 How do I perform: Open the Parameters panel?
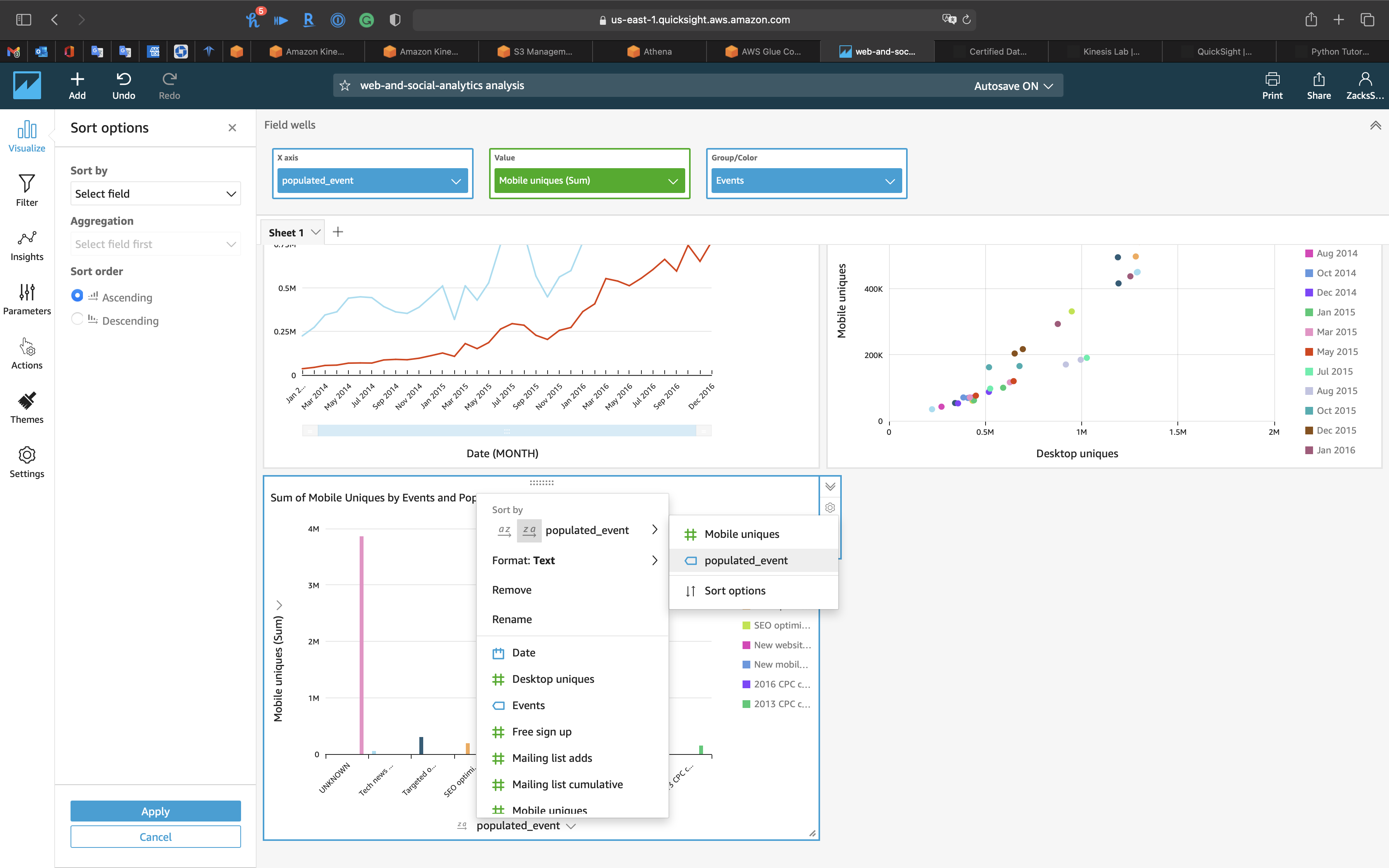click(26, 299)
